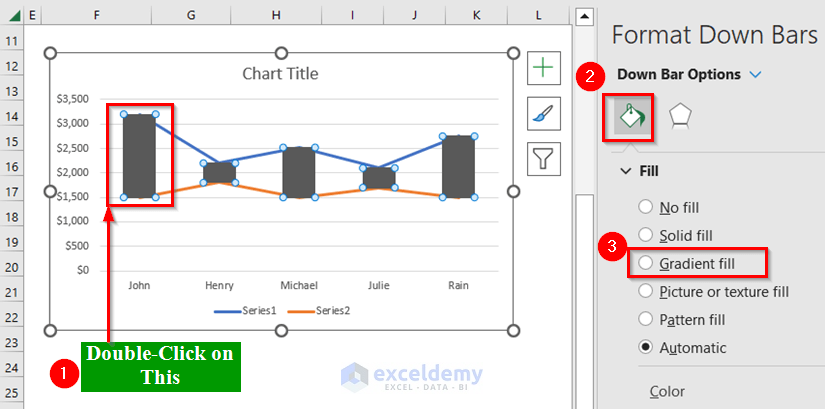Choose the Solid fill radio option
The width and height of the screenshot is (825, 409).
646,235
